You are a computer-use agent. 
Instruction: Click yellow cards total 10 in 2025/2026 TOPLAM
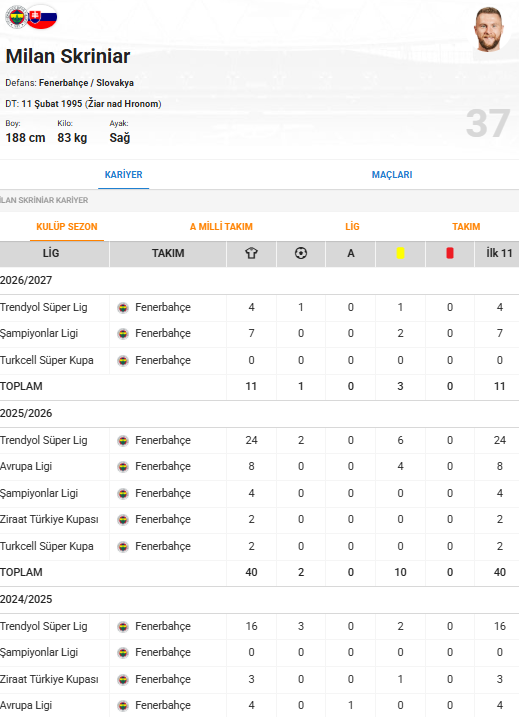click(x=401, y=573)
